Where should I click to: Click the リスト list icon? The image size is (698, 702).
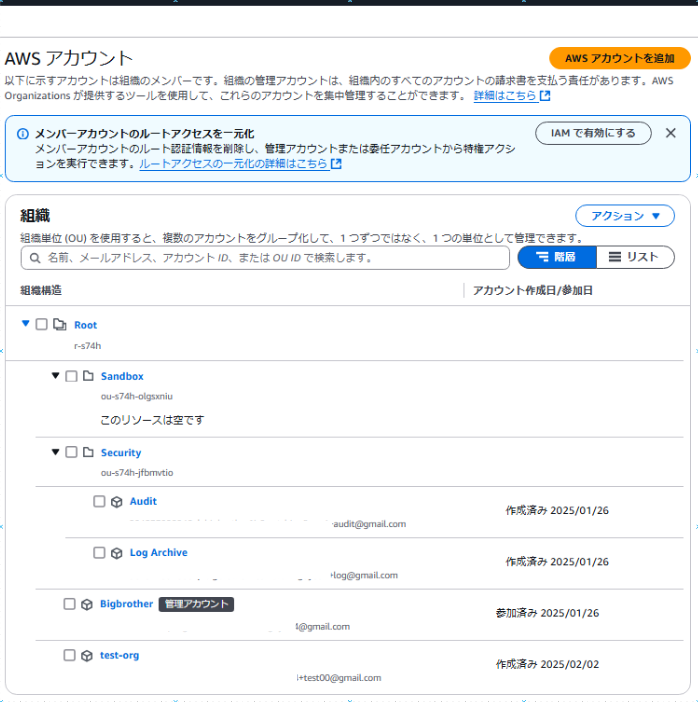(615, 257)
